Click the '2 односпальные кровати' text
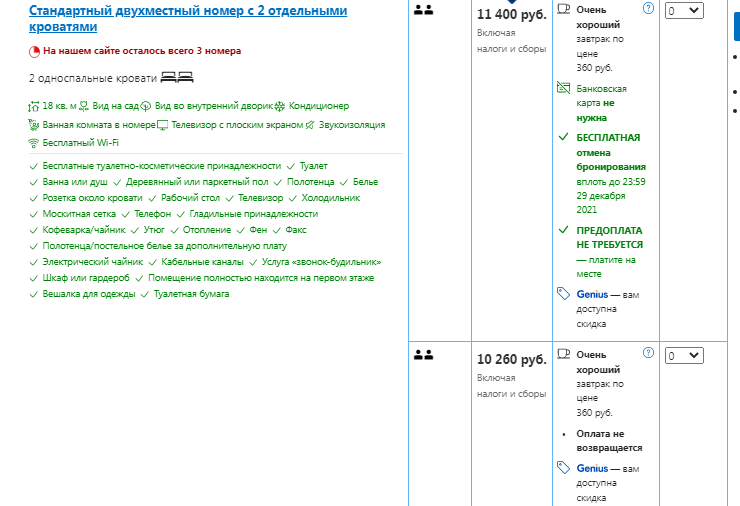The height and width of the screenshot is (506, 740). tap(93, 78)
